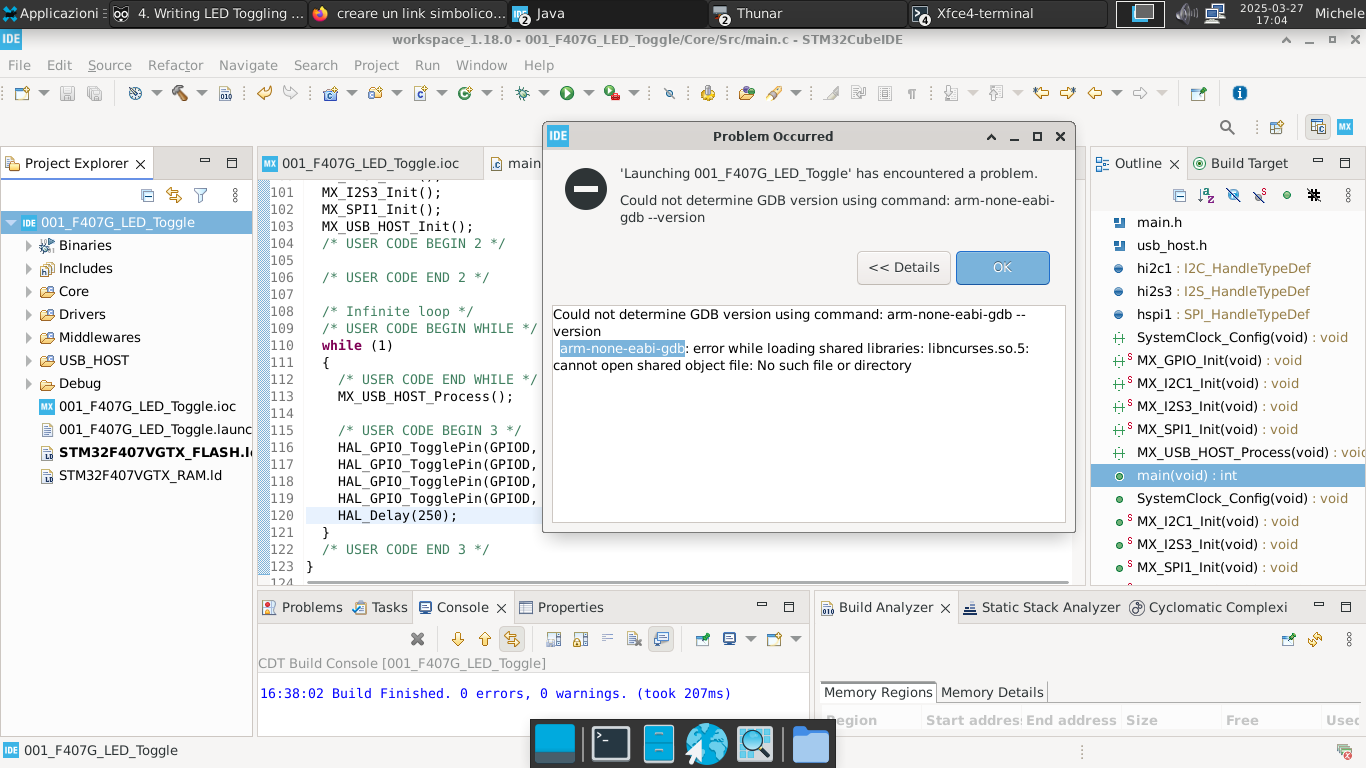Click the Build hammer icon in toolbar
Screen dimensions: 1366x768
tap(180, 93)
